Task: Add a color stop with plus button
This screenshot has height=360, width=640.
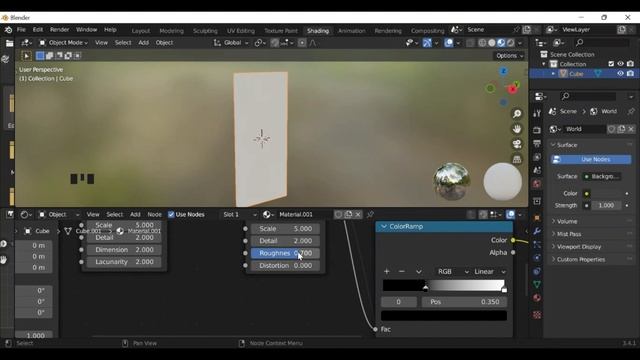Action: (x=387, y=271)
